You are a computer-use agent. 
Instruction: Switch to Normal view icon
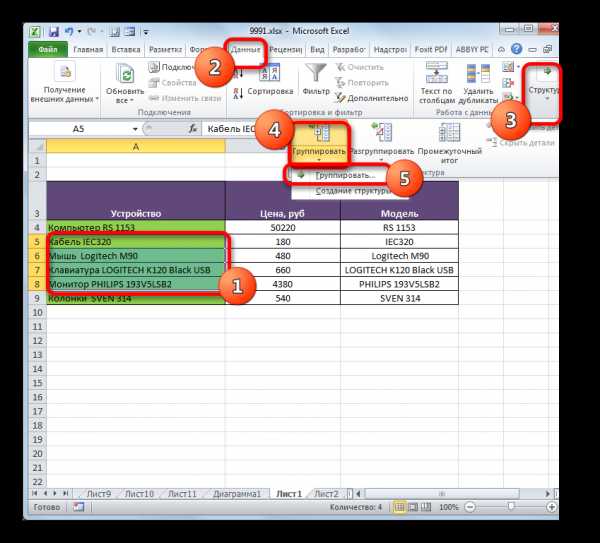(x=399, y=507)
